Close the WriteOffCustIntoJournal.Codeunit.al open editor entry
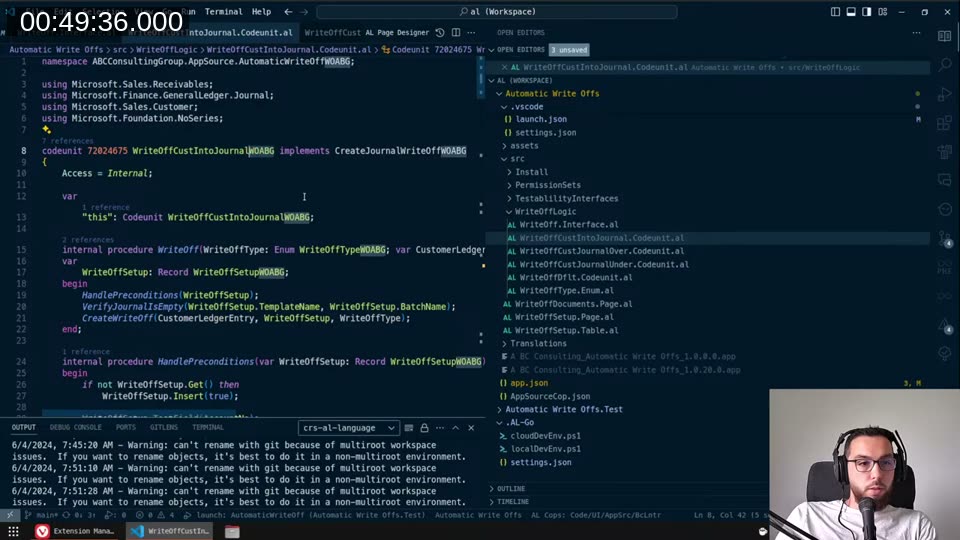The image size is (960, 540). (503, 68)
